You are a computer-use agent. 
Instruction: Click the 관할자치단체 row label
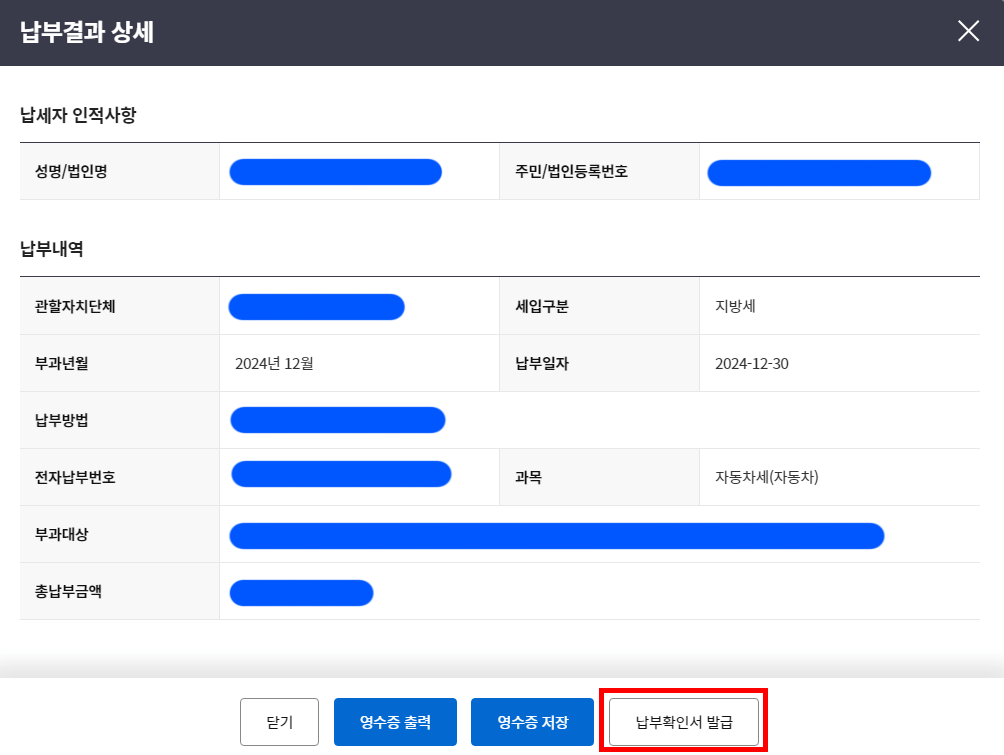coord(77,306)
